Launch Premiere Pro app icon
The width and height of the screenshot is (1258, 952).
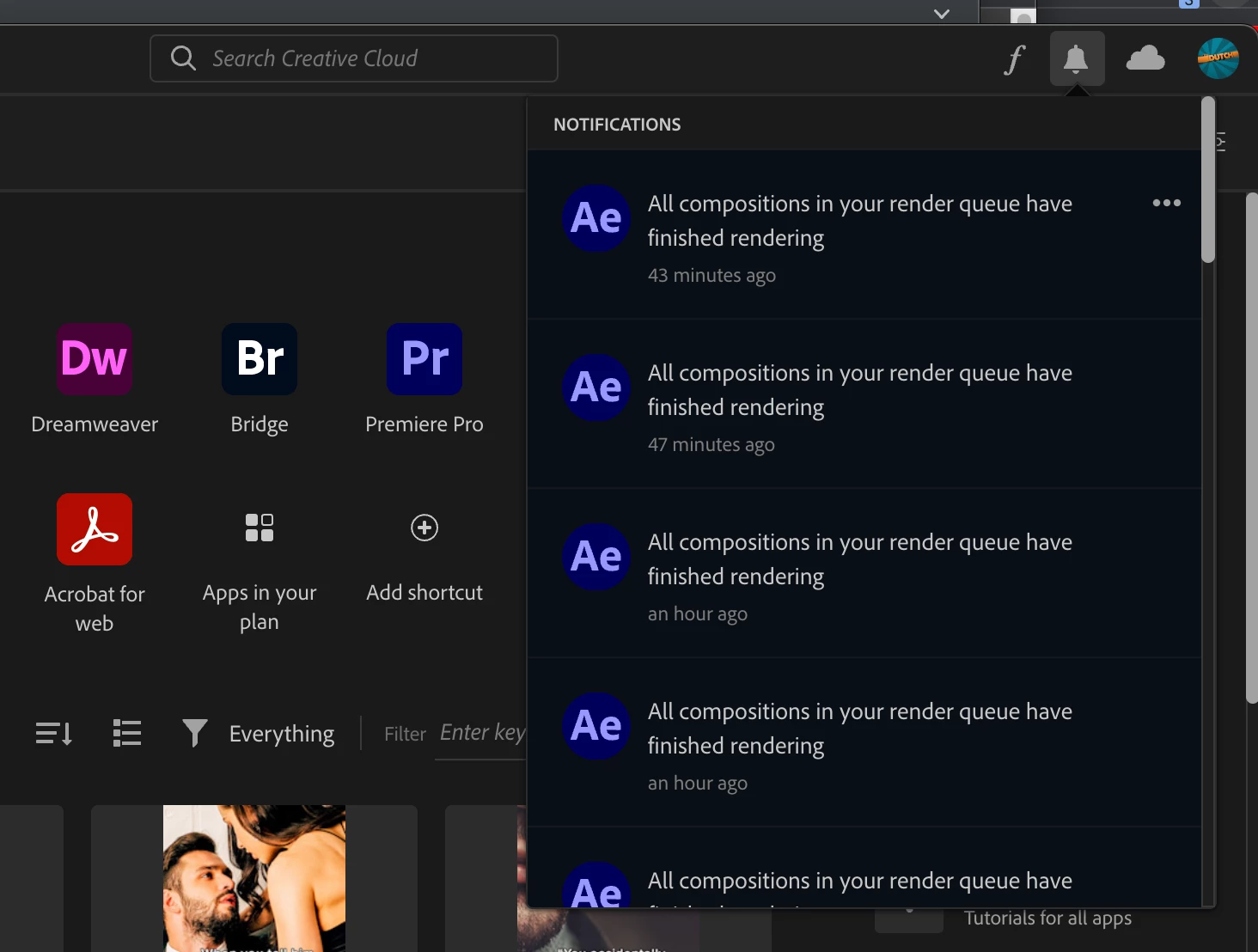tap(424, 359)
